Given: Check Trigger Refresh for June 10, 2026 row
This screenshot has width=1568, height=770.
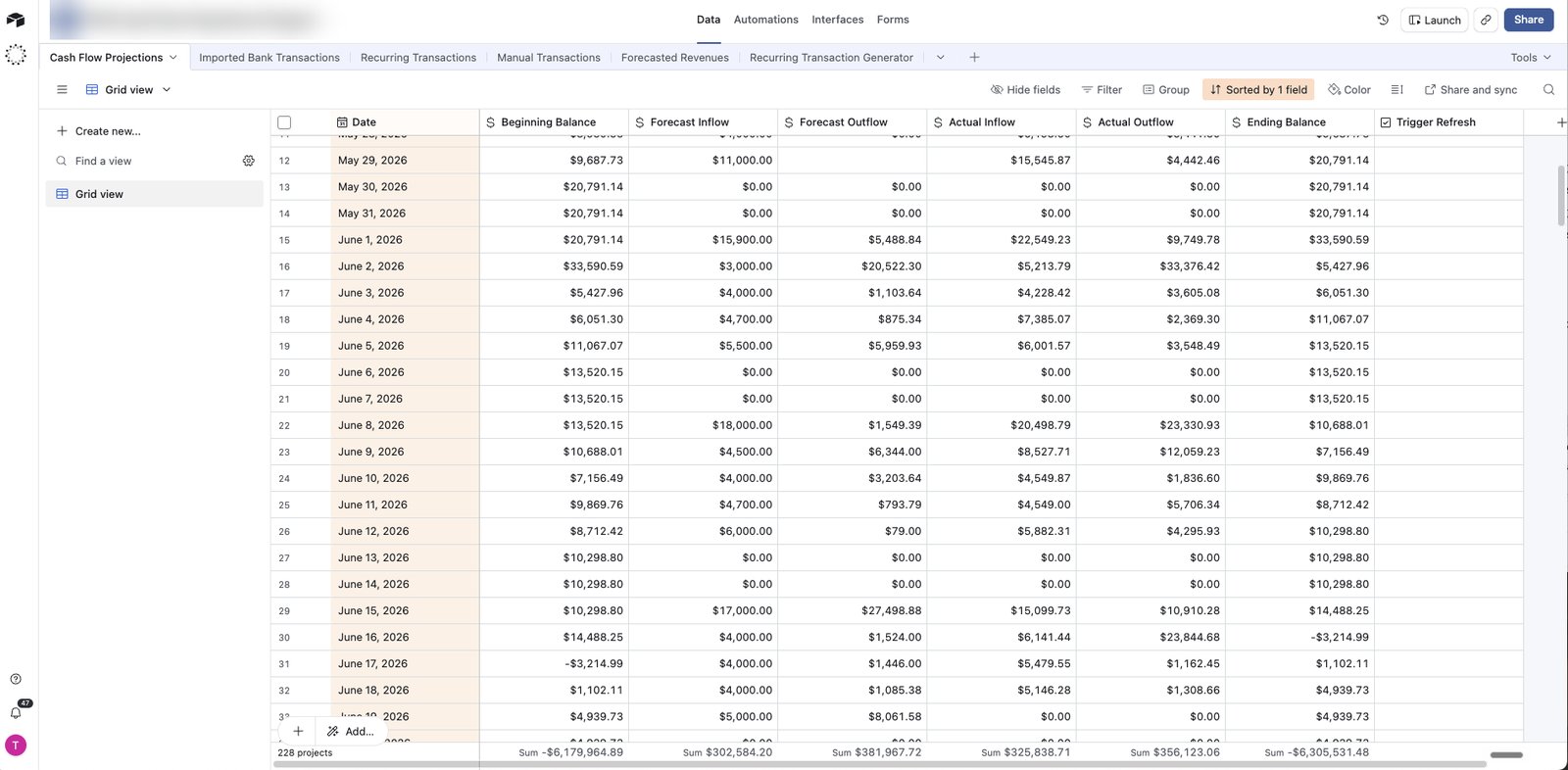Looking at the screenshot, I should 1448,478.
